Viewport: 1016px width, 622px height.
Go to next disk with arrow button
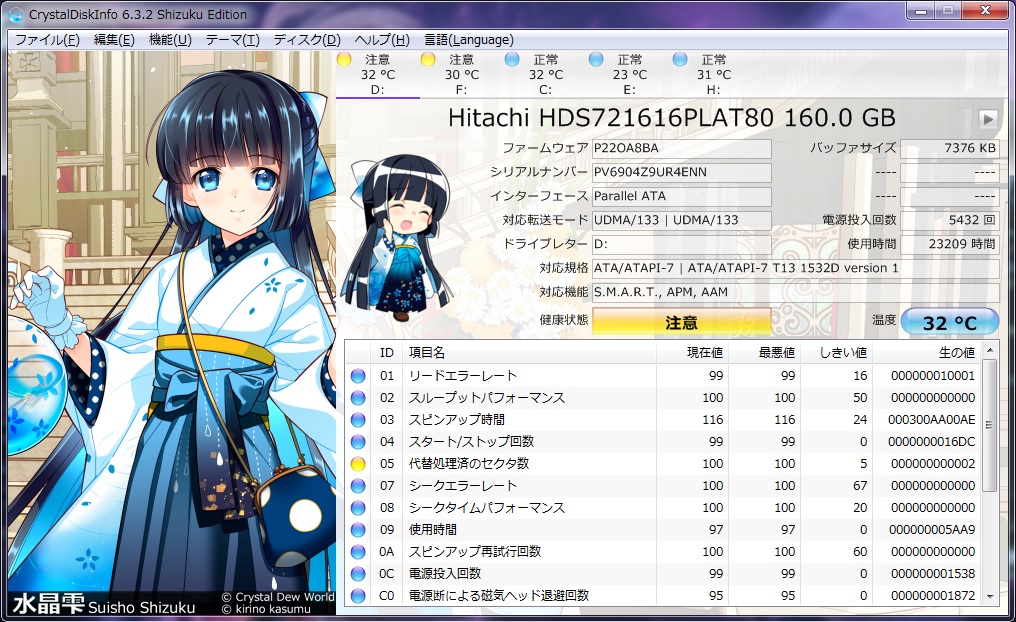tap(987, 119)
